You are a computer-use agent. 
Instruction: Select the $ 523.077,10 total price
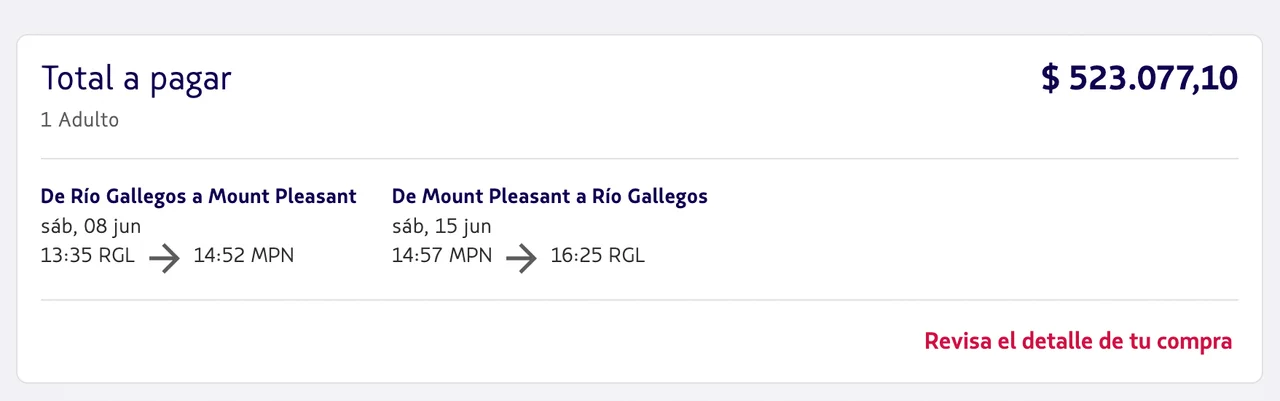point(1139,78)
